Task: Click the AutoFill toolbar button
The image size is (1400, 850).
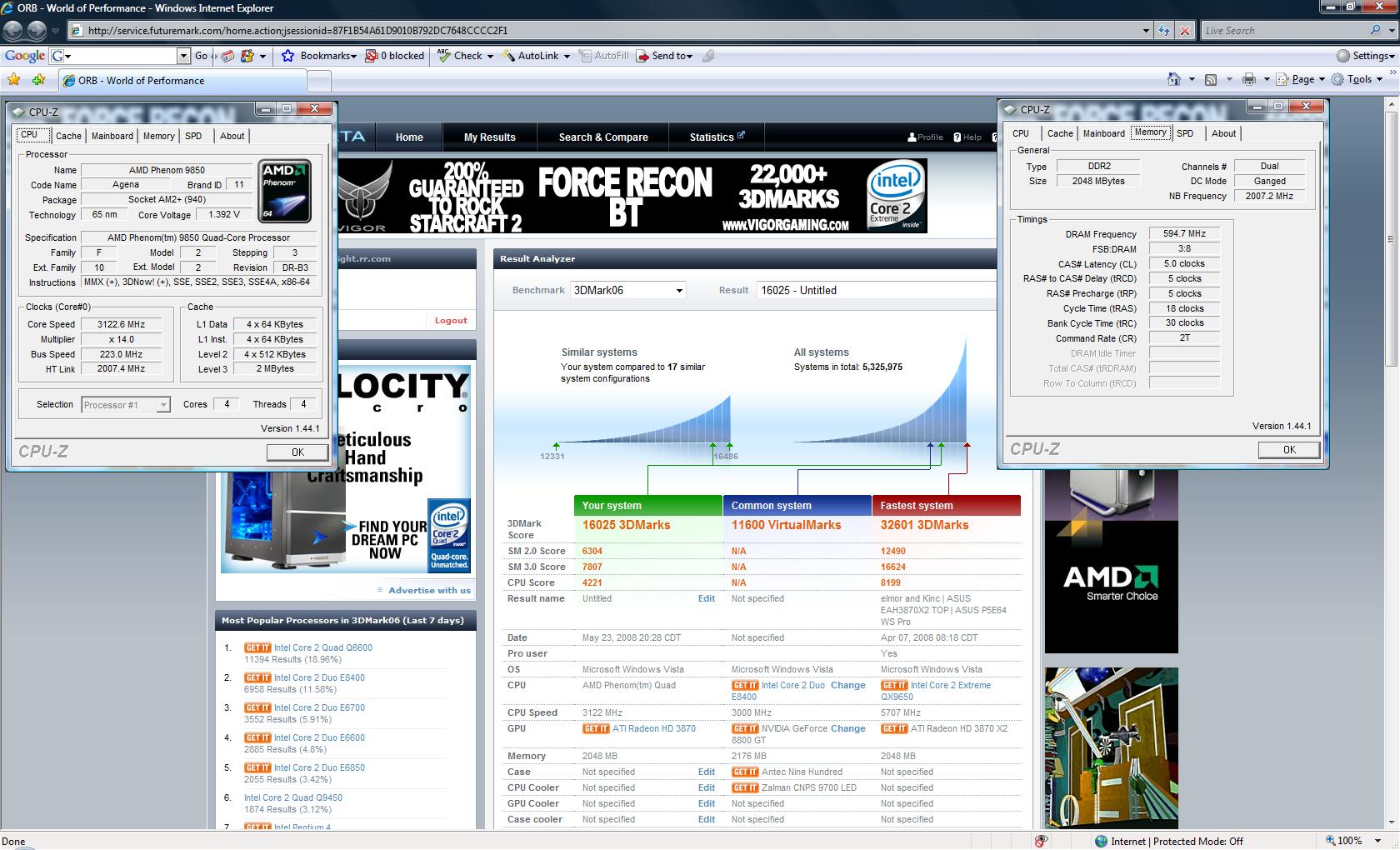Action: [604, 56]
